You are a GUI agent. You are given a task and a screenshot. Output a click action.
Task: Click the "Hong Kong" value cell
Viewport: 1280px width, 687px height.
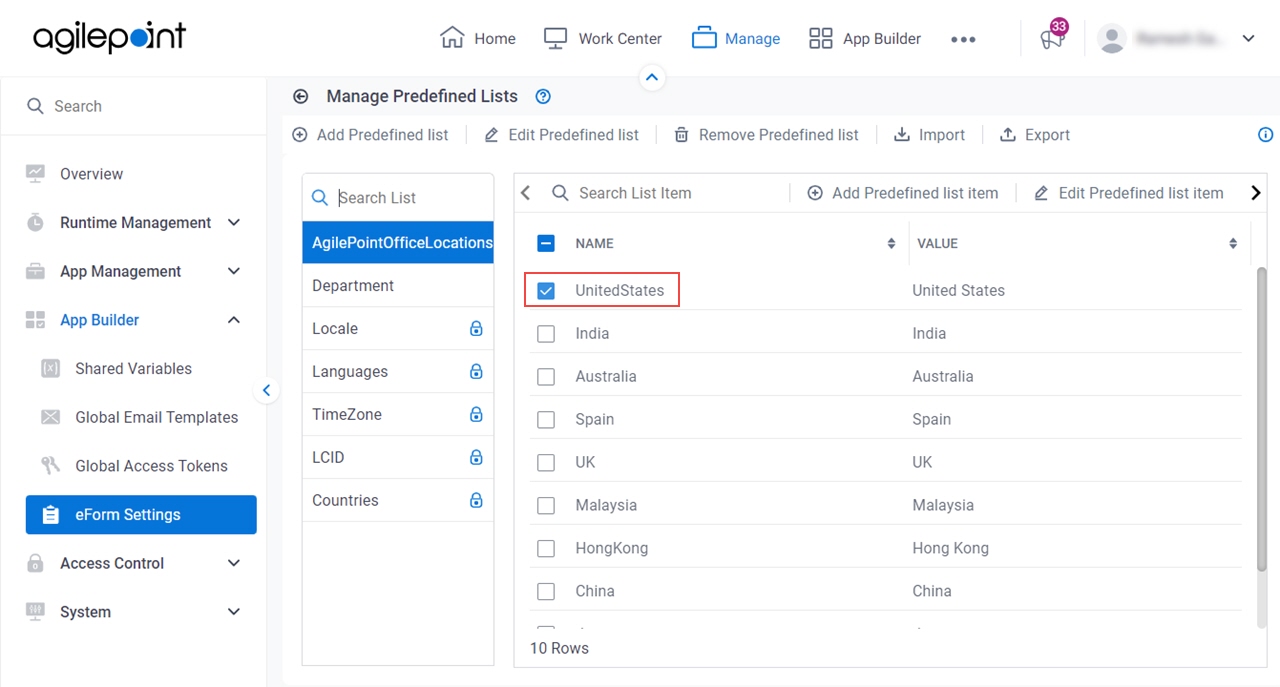(x=950, y=548)
